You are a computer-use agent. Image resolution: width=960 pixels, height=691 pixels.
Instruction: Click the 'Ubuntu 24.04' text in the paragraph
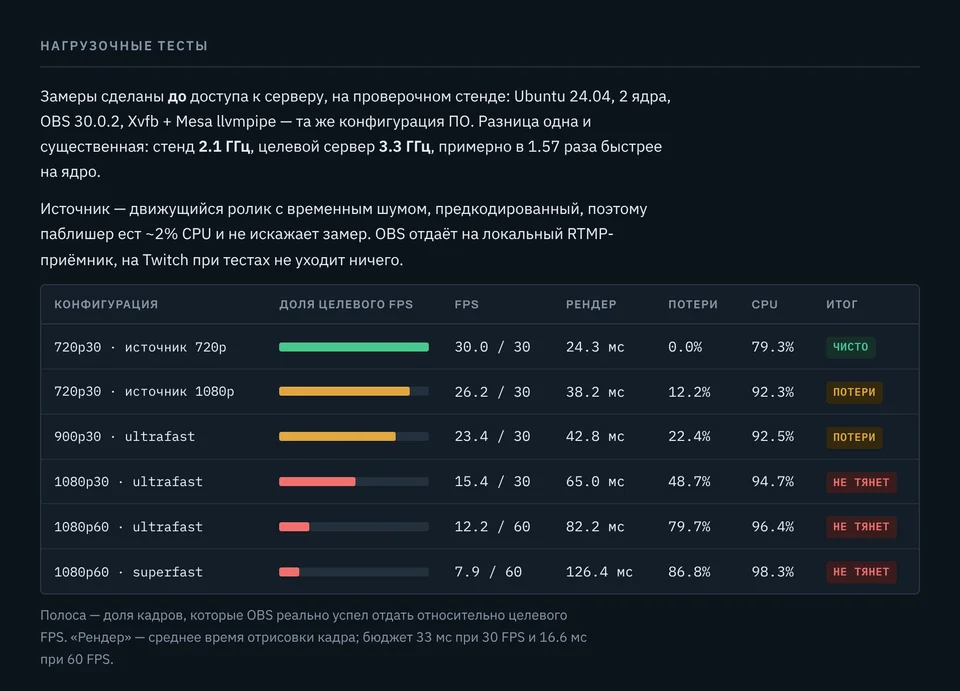(x=563, y=97)
